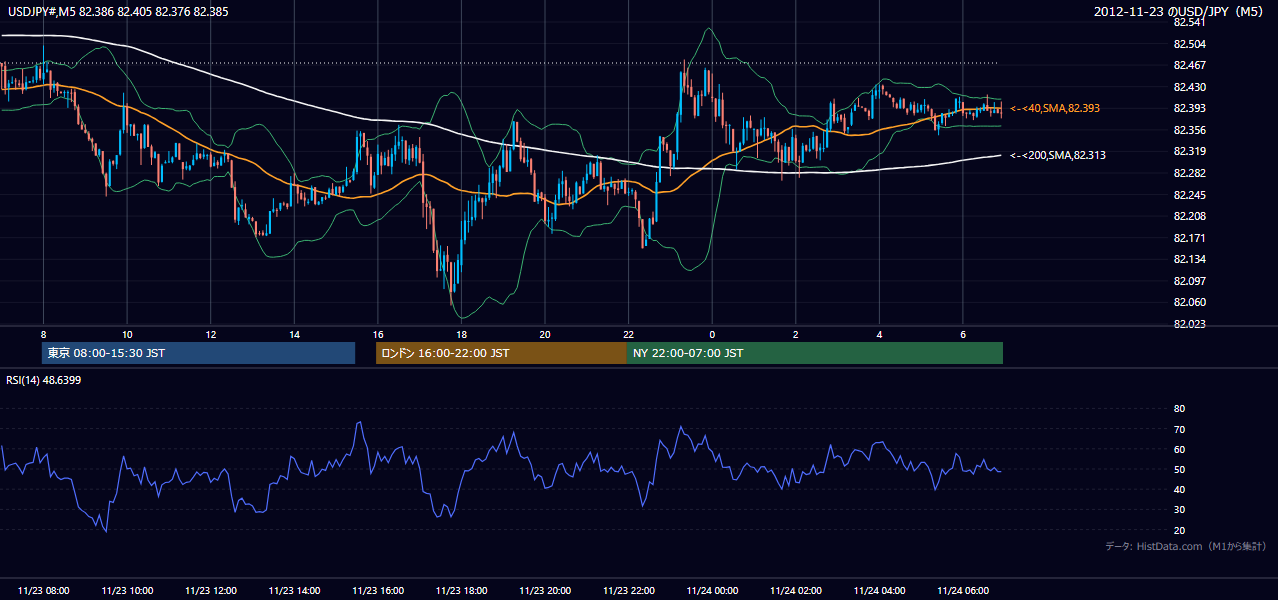Click RSI scale value 80
Viewport: 1278px width, 600px height.
tap(1179, 409)
